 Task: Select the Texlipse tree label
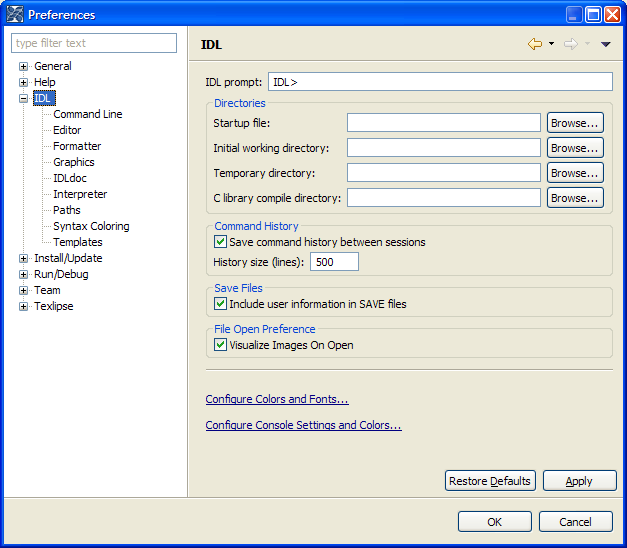coord(54,306)
